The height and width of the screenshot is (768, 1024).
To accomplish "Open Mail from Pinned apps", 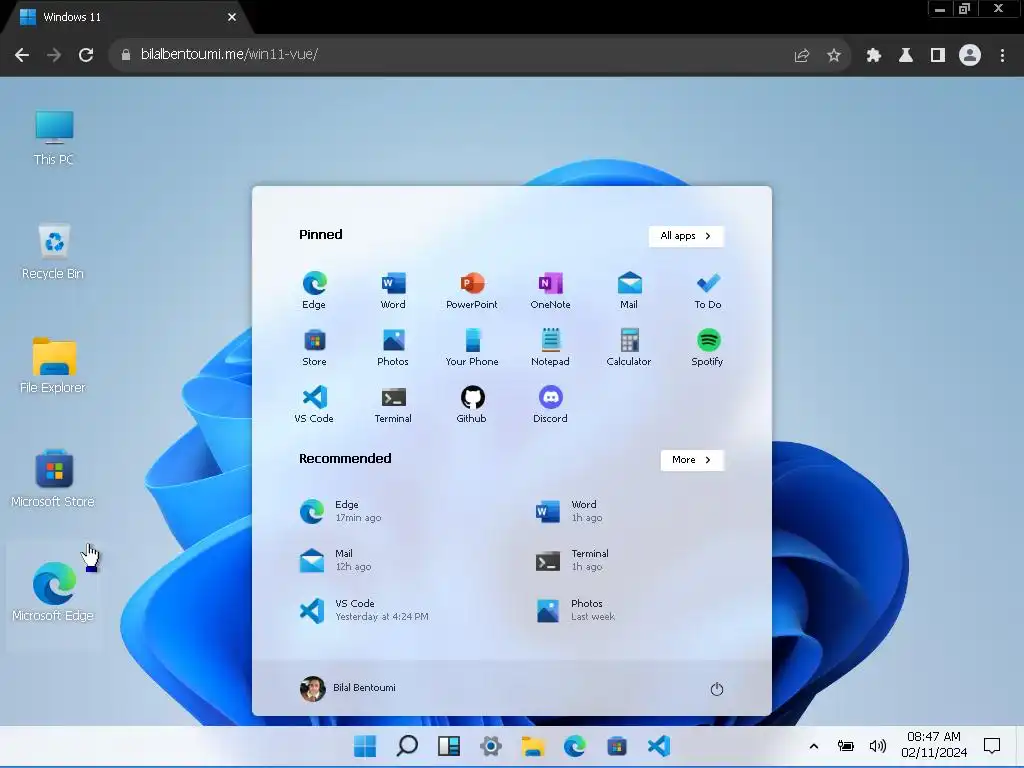I will pos(629,290).
